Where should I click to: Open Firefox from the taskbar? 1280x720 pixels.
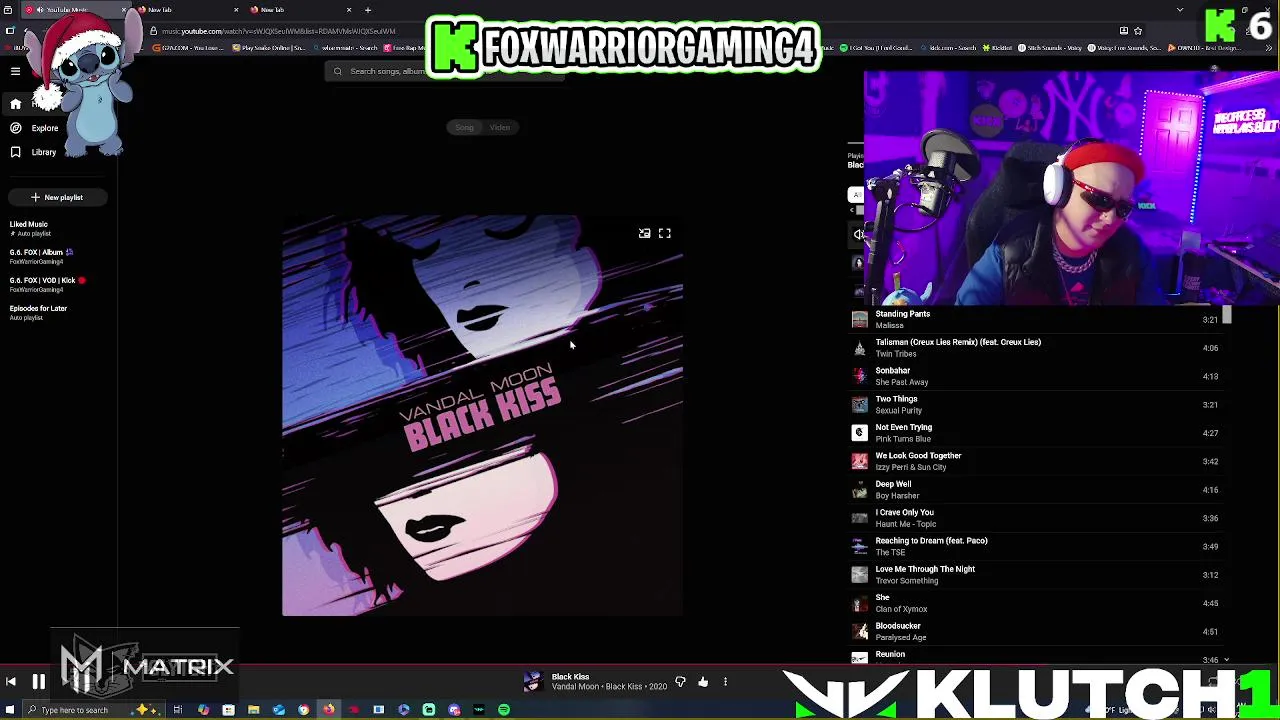(x=328, y=710)
